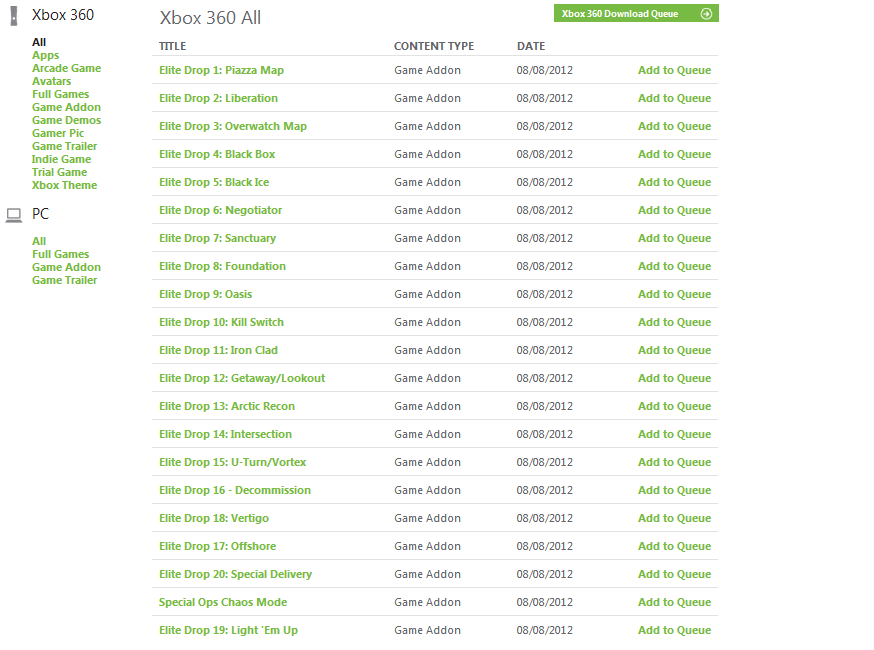Select All under Xbox 360

coord(39,42)
